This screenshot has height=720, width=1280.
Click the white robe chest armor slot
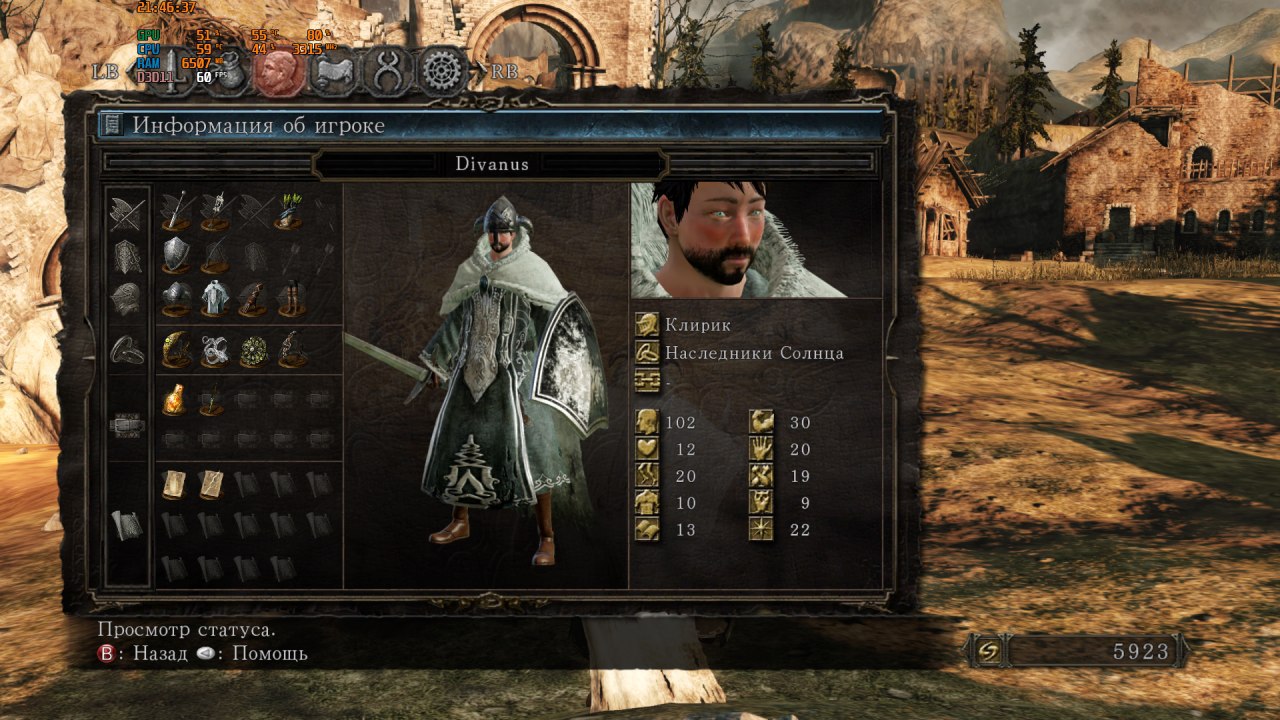point(213,298)
